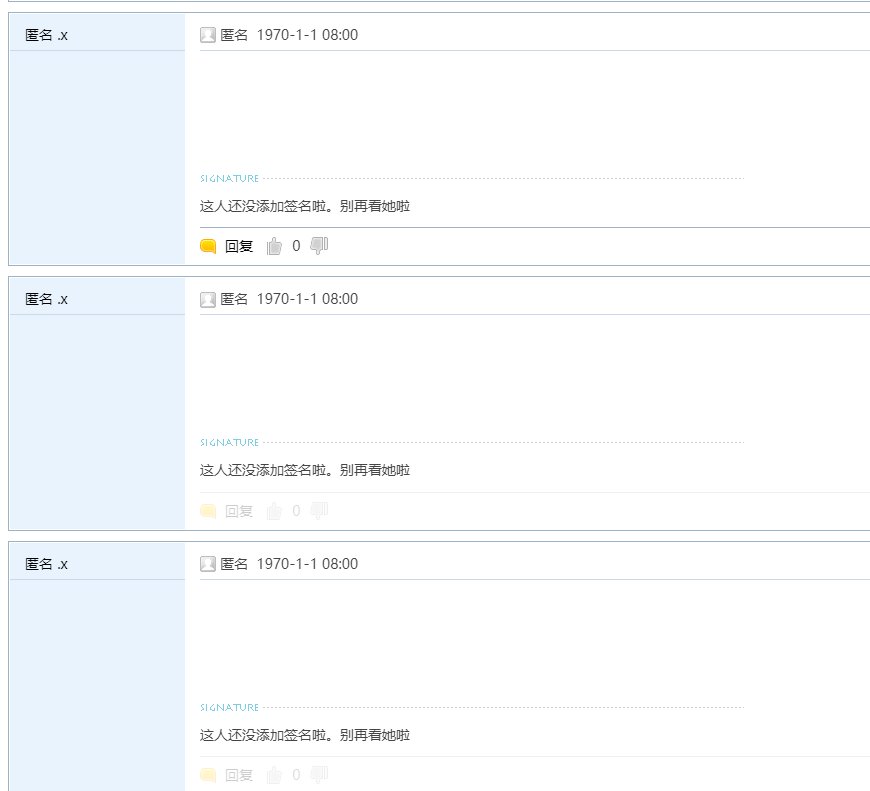Click SIGNATURE label in the first post

click(x=229, y=179)
